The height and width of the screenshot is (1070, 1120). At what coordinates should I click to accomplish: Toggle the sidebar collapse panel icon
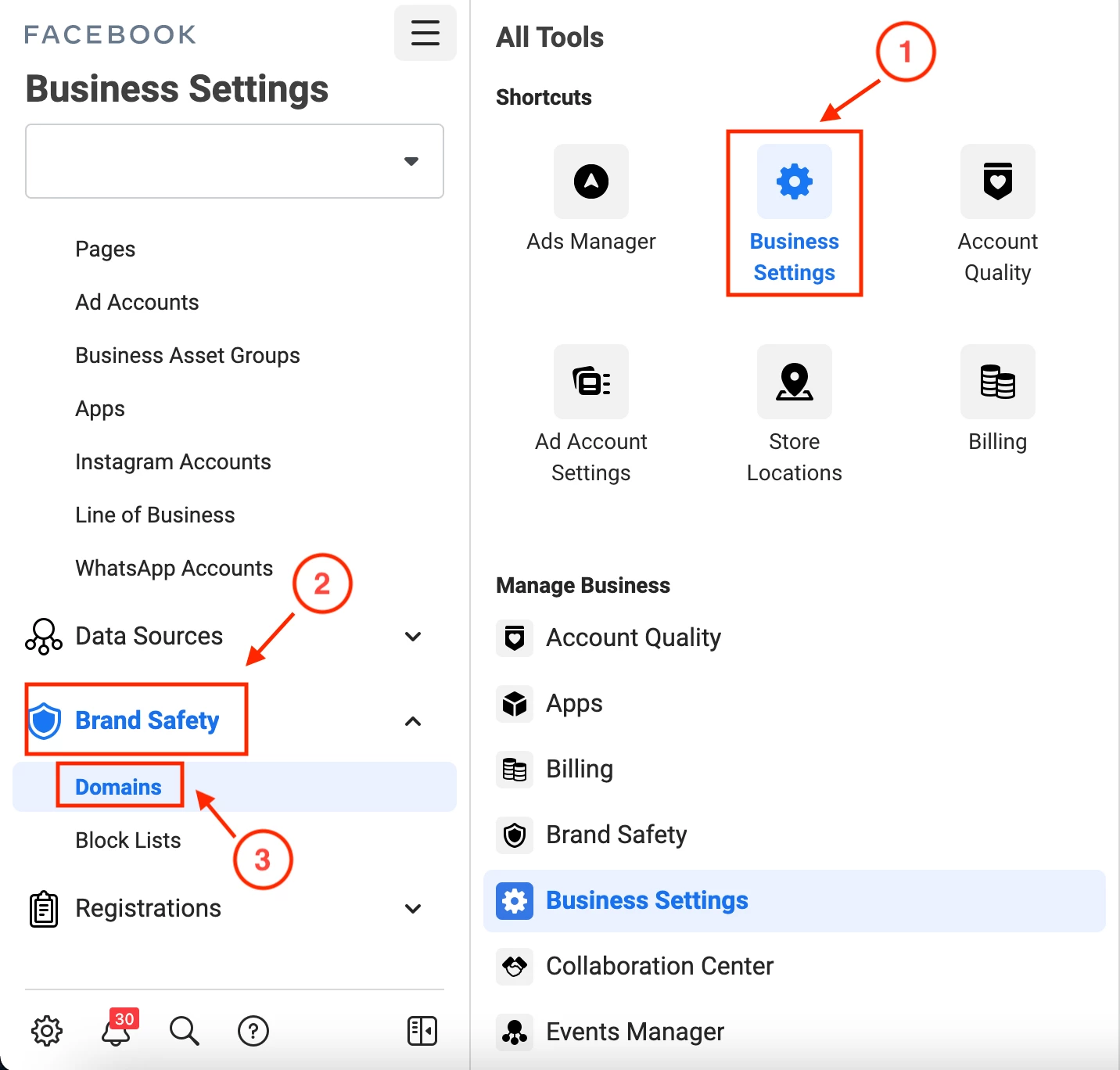tap(422, 1031)
